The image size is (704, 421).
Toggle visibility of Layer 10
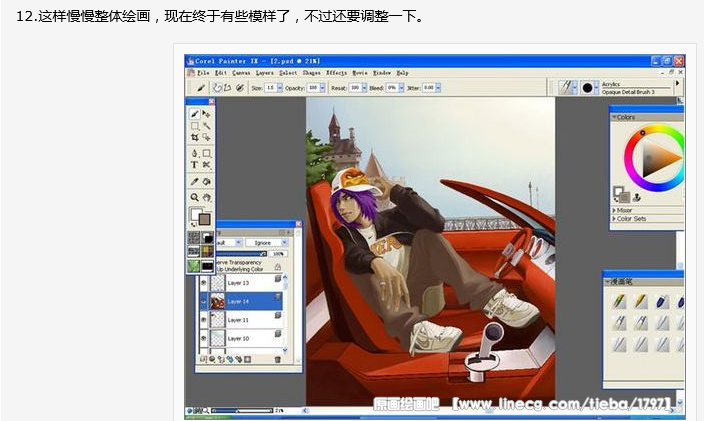coord(204,339)
